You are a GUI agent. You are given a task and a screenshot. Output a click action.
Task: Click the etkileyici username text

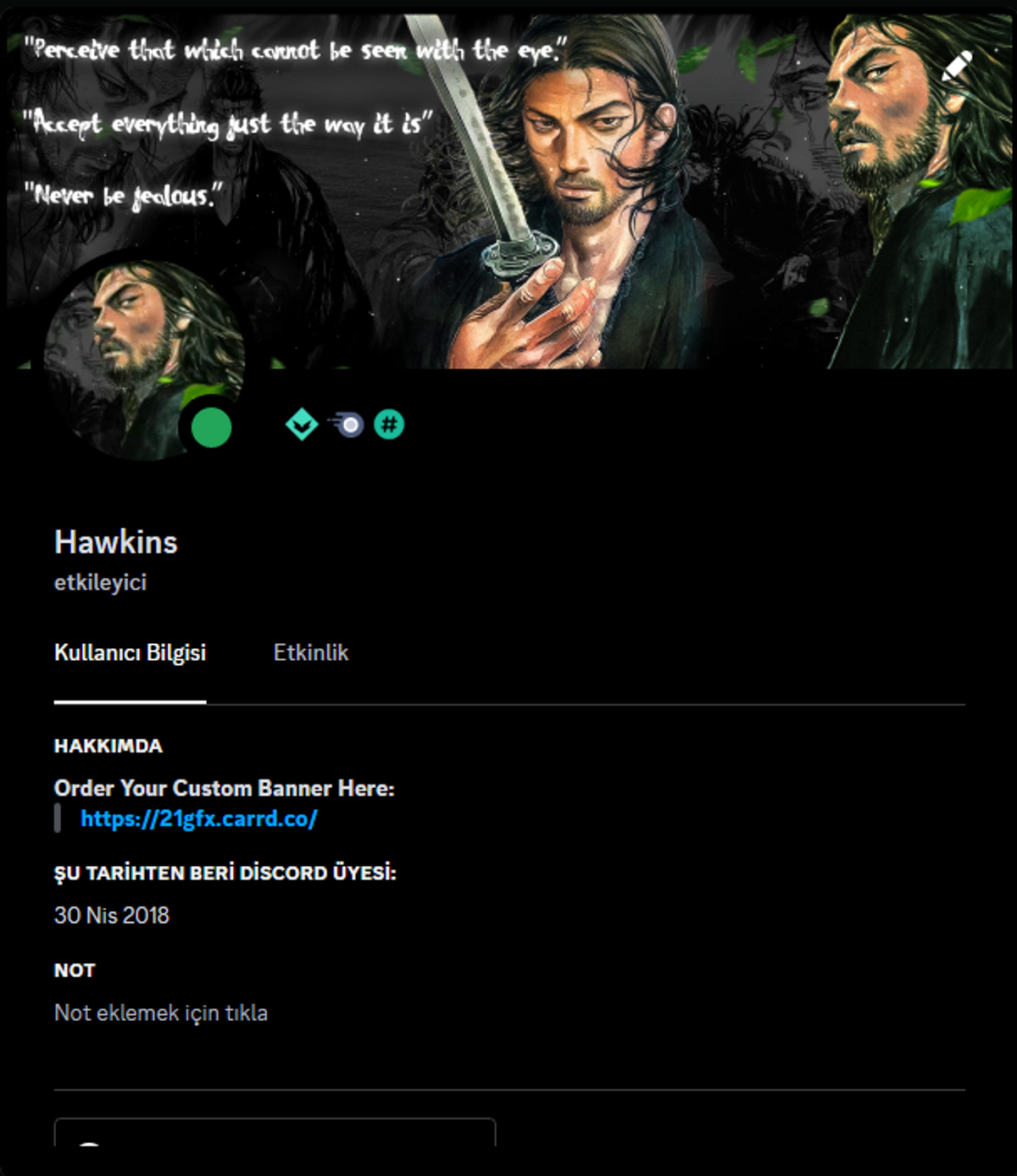[x=100, y=583]
